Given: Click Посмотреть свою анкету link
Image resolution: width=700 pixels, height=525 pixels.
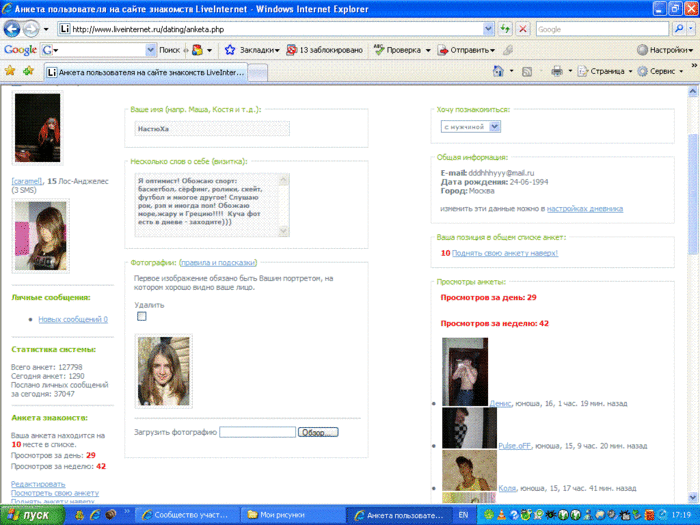Looking at the screenshot, I should [x=55, y=493].
